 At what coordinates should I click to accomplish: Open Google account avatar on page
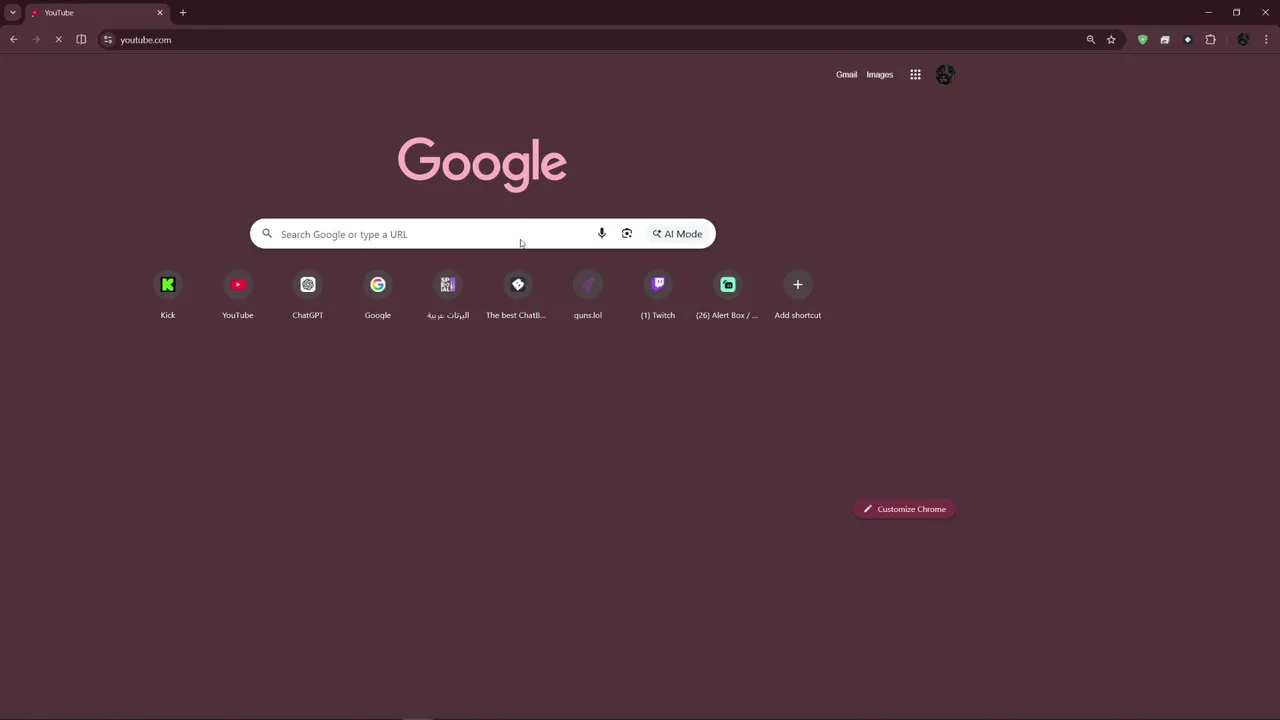point(945,74)
